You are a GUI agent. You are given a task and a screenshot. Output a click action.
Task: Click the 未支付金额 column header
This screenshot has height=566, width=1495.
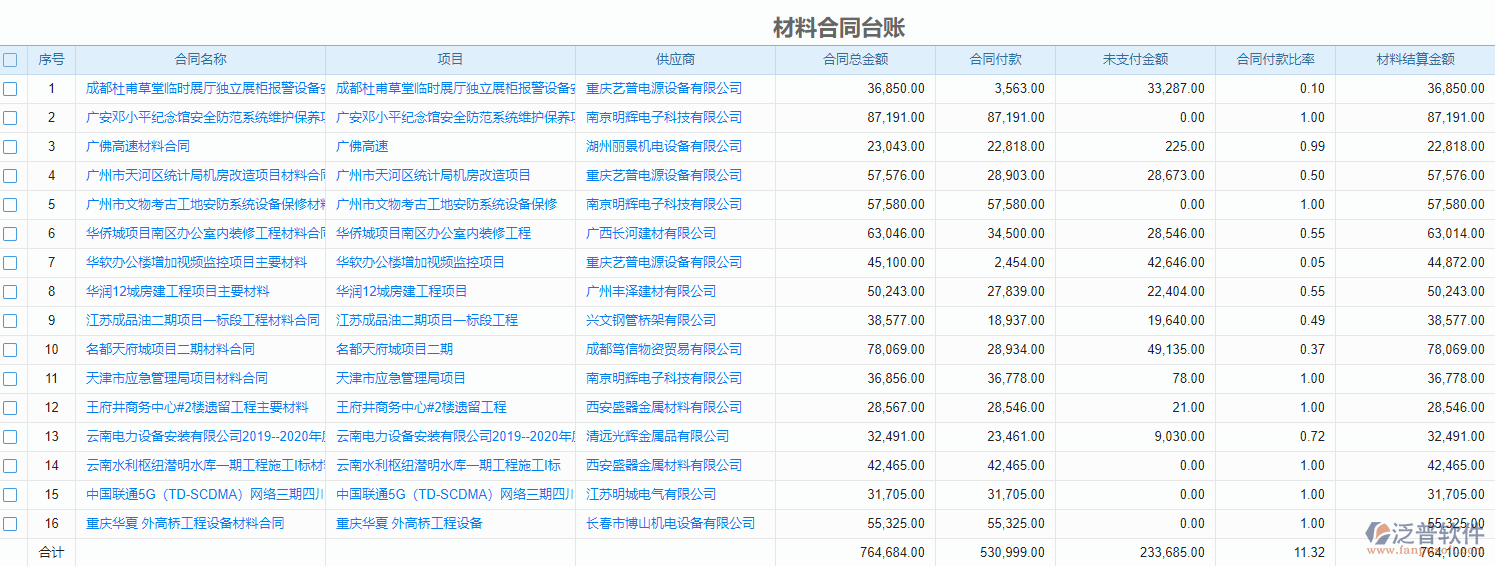coord(1136,60)
